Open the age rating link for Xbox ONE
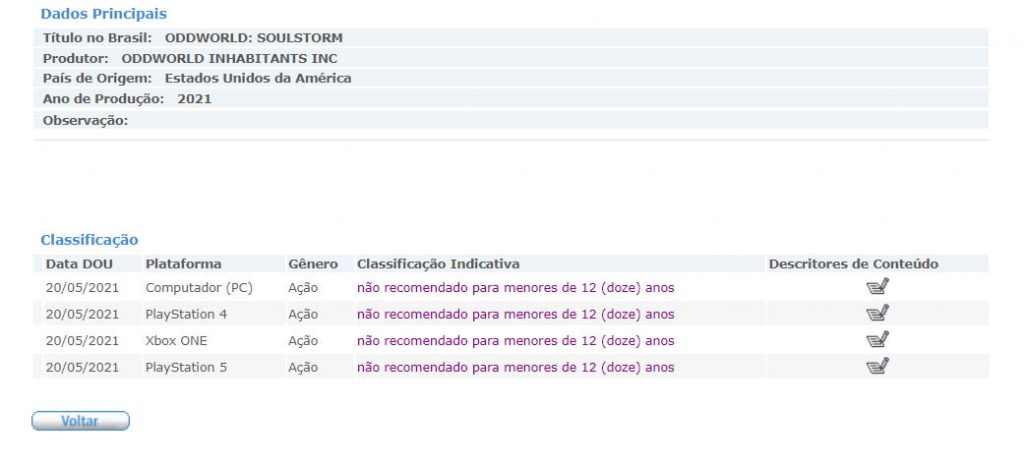1024x466 pixels. point(515,341)
